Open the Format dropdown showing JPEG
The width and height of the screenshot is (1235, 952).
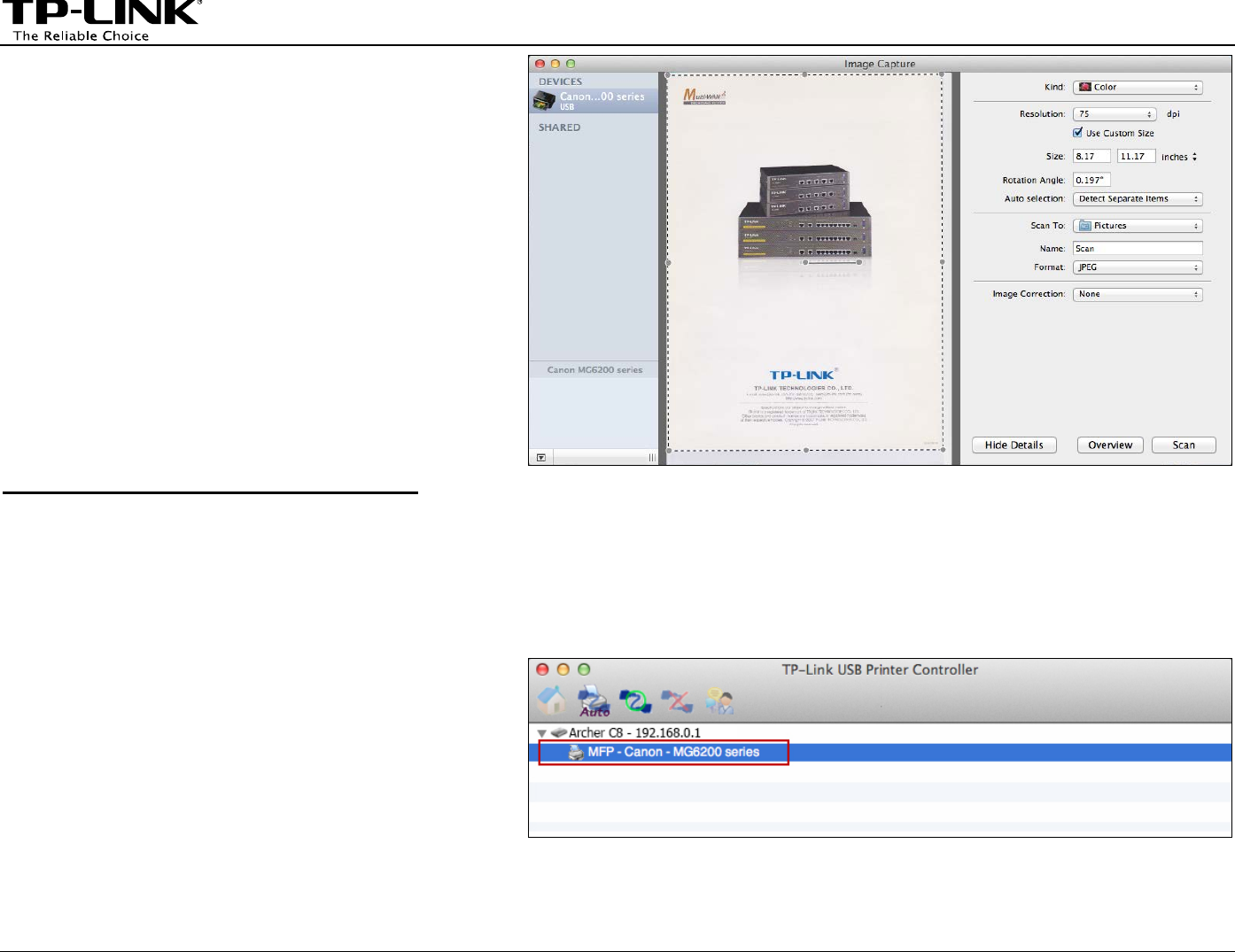pos(1138,267)
